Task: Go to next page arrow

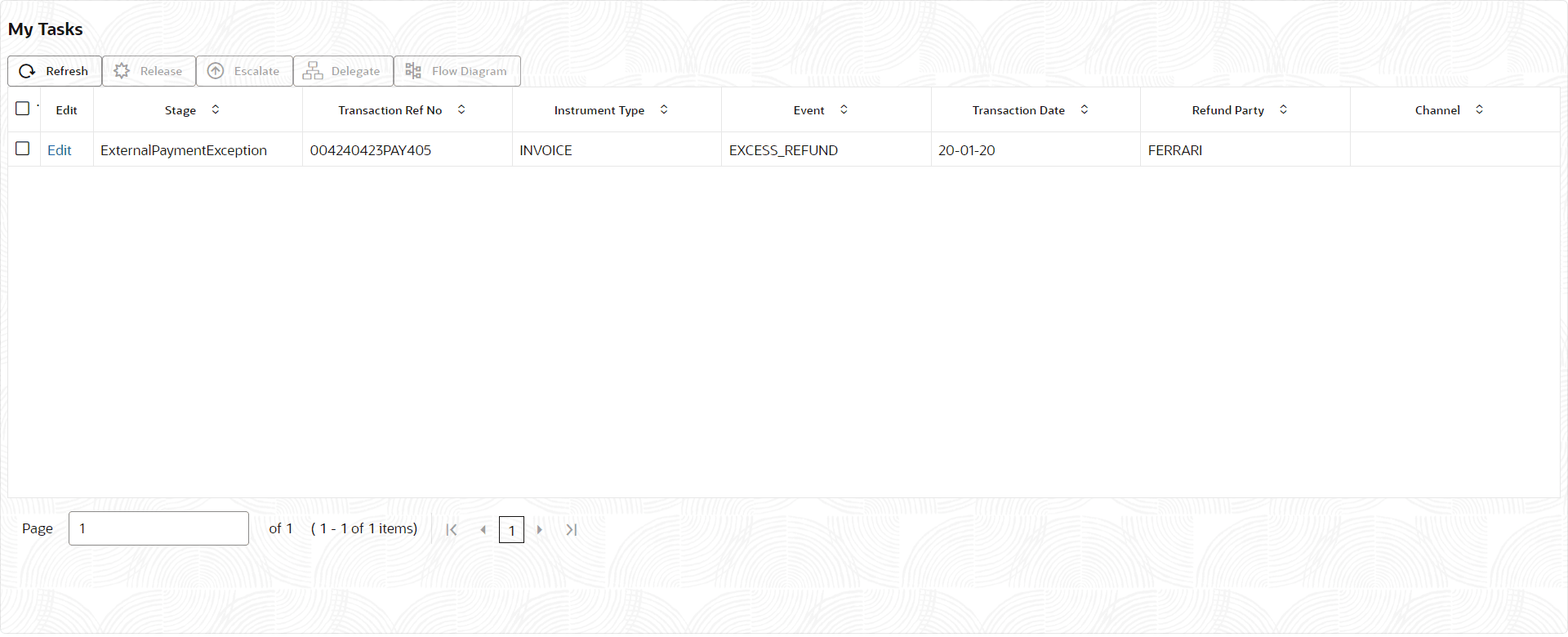Action: (x=540, y=530)
